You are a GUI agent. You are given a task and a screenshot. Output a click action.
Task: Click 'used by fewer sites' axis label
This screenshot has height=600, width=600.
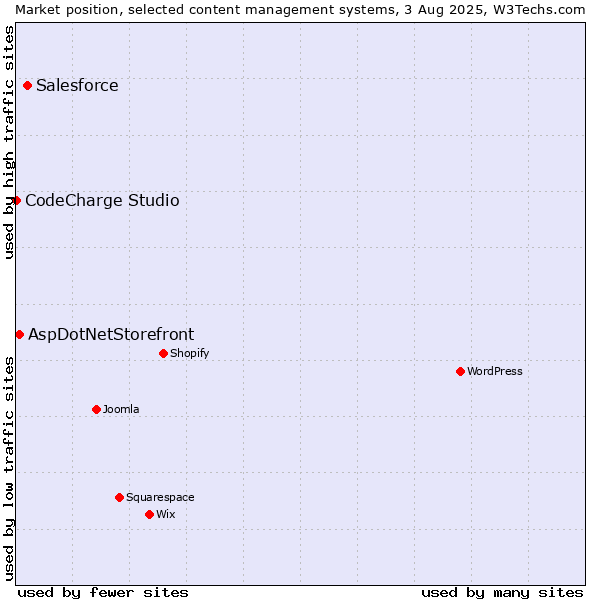click(103, 593)
